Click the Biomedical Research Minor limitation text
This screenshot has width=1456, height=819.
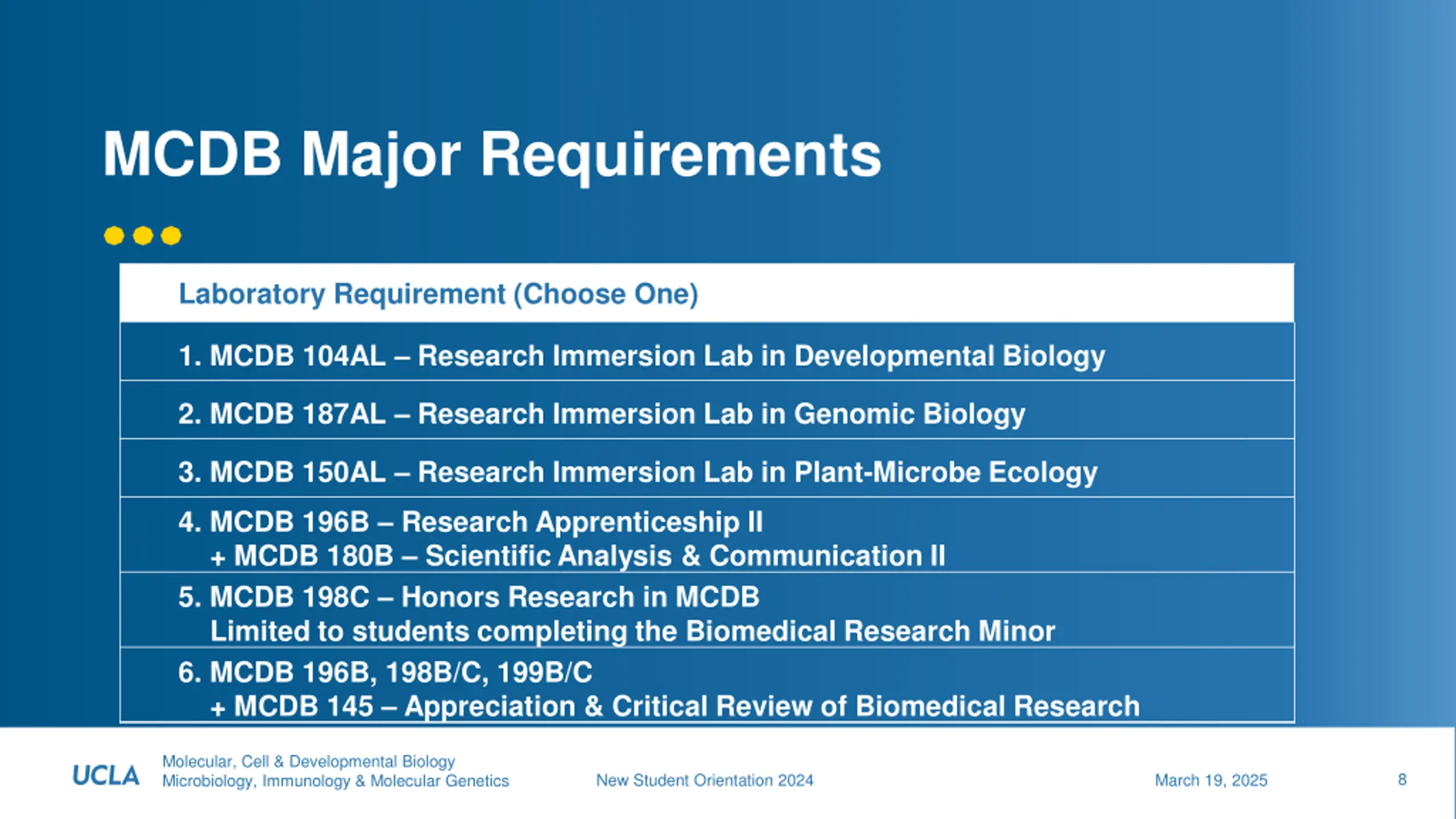point(632,631)
